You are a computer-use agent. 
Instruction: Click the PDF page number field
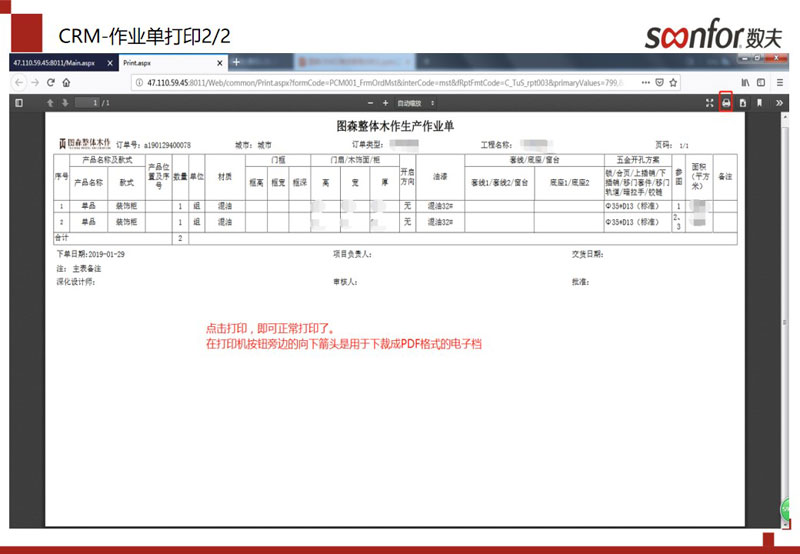point(92,103)
